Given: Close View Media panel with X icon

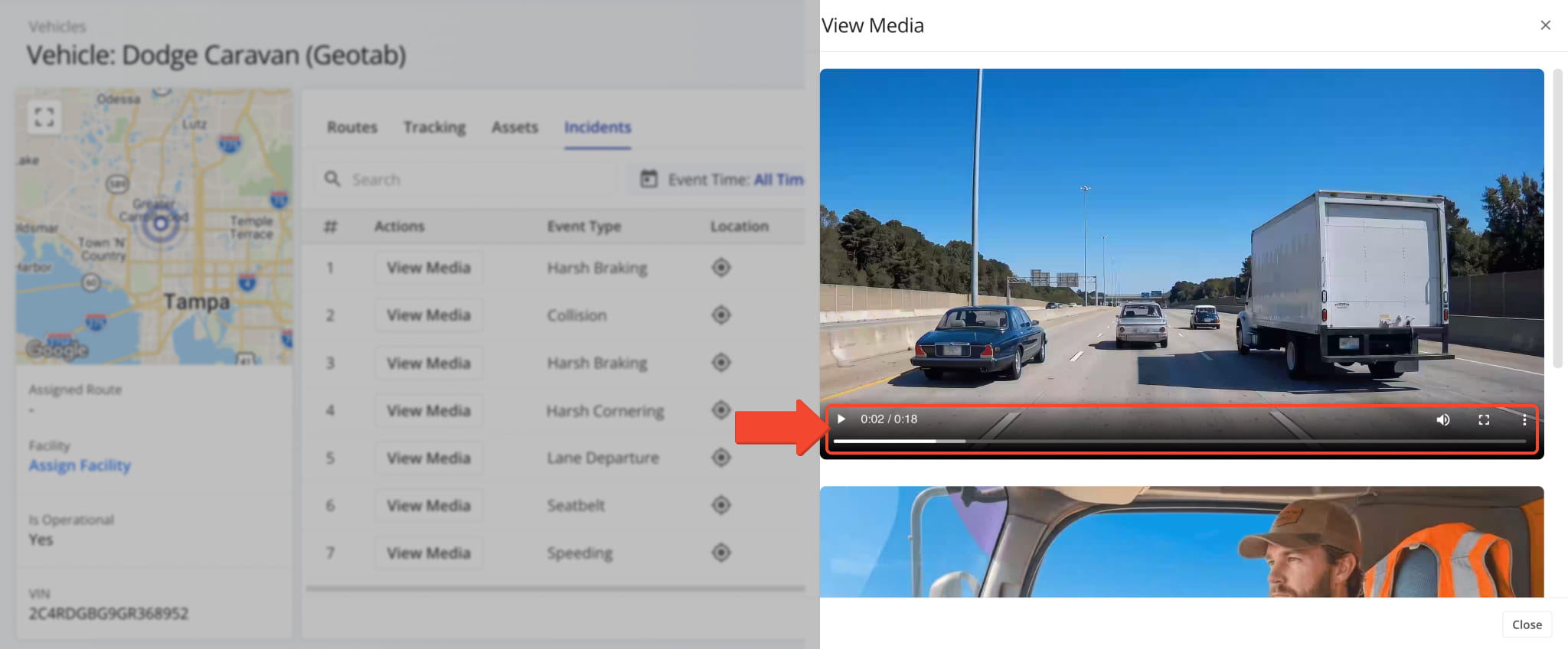Looking at the screenshot, I should tap(1545, 25).
